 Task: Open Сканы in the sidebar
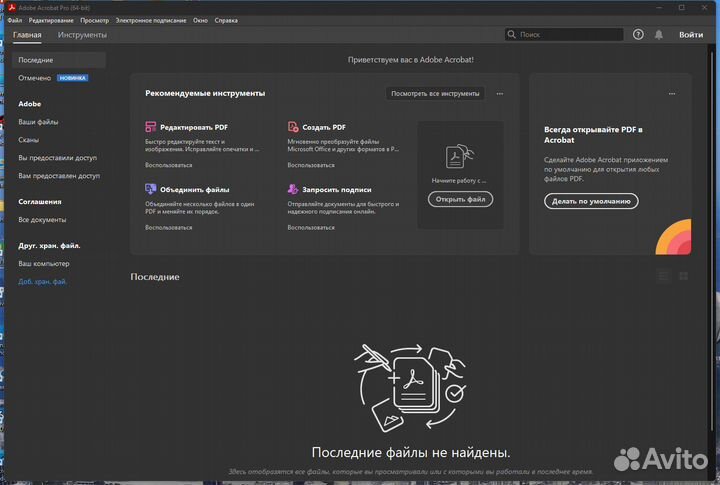[28, 140]
